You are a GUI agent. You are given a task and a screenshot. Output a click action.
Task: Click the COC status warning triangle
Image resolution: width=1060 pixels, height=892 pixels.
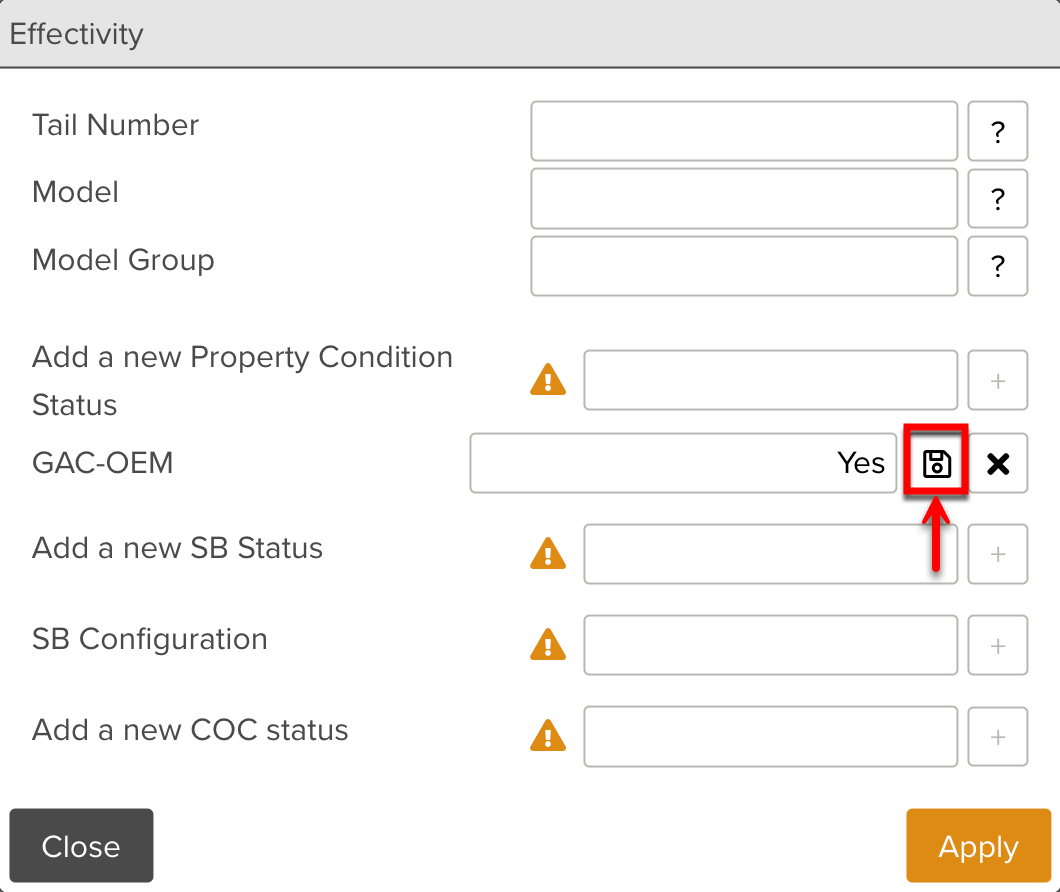548,736
